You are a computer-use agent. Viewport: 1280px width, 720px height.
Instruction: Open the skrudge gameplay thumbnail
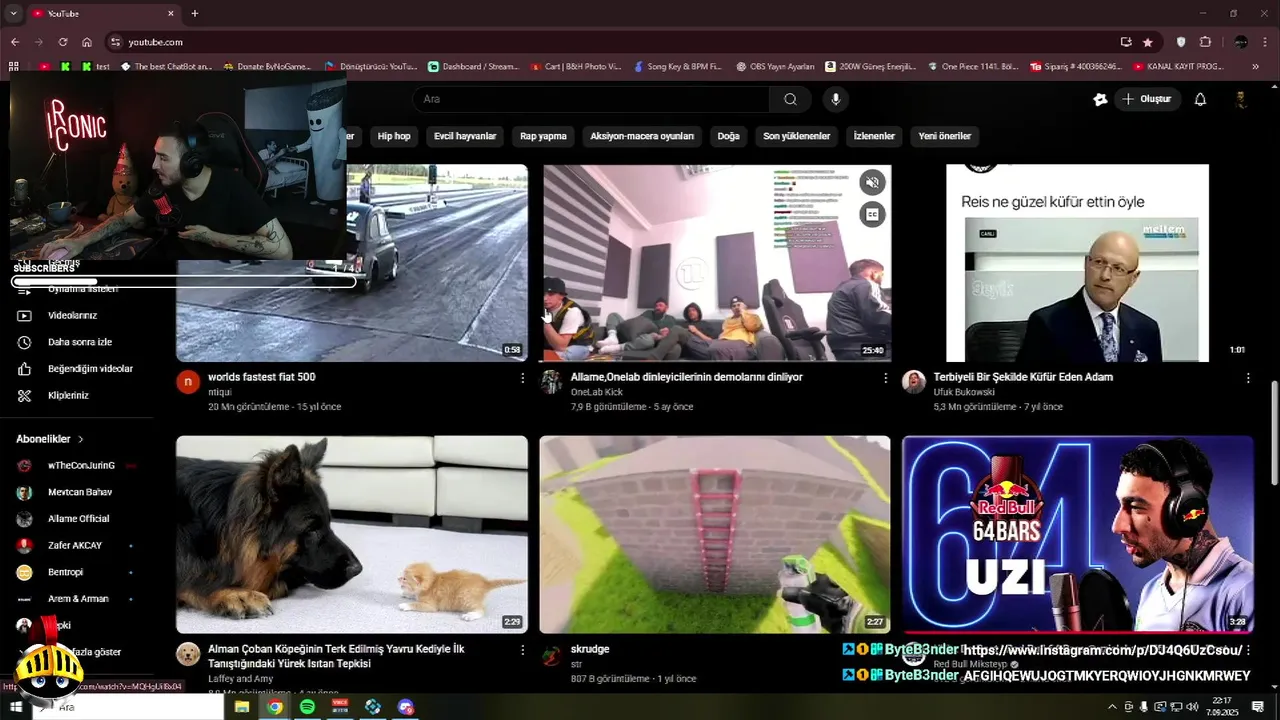coord(715,534)
